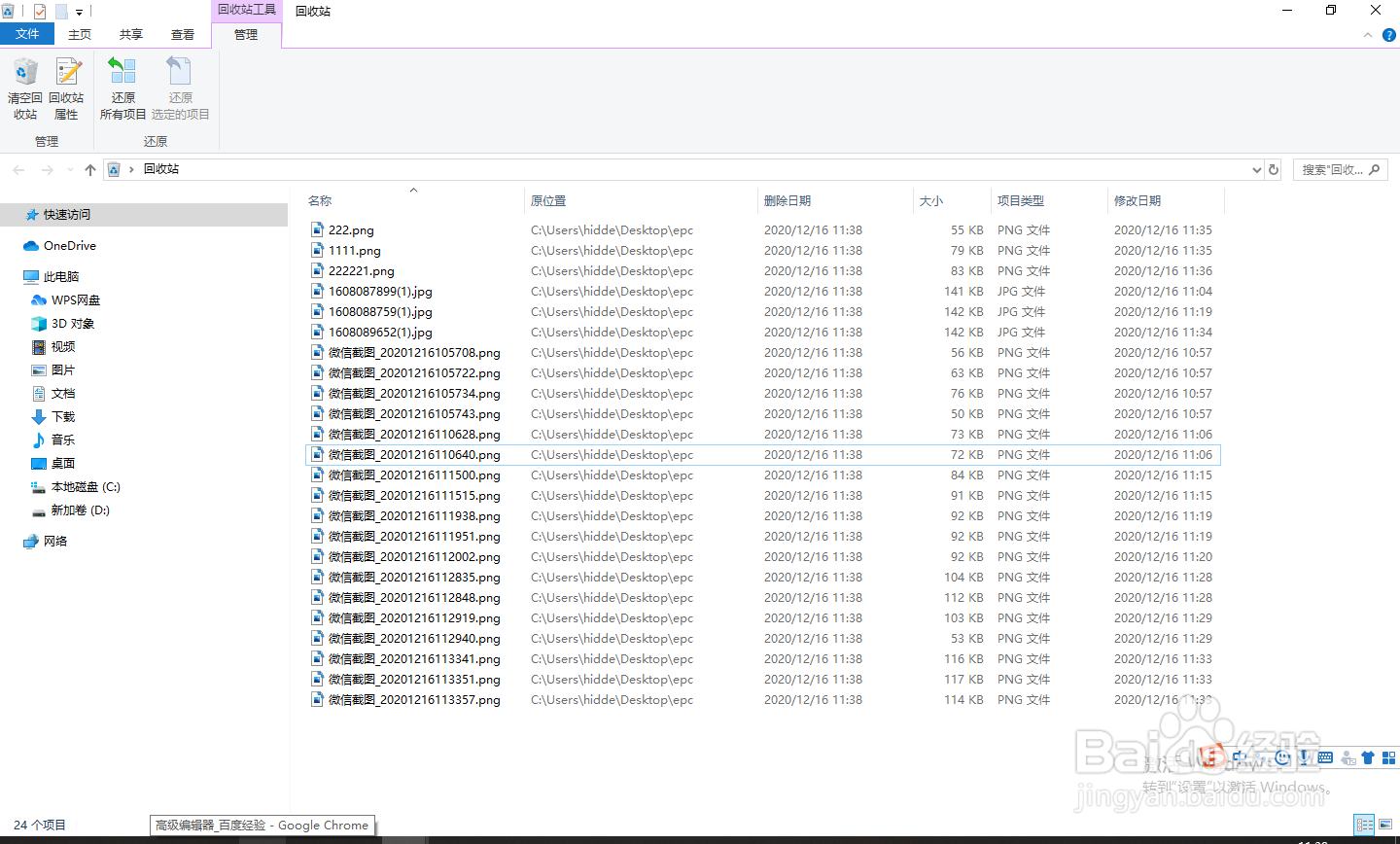Select file 222221.png
This screenshot has height=844, width=1400.
[362, 271]
